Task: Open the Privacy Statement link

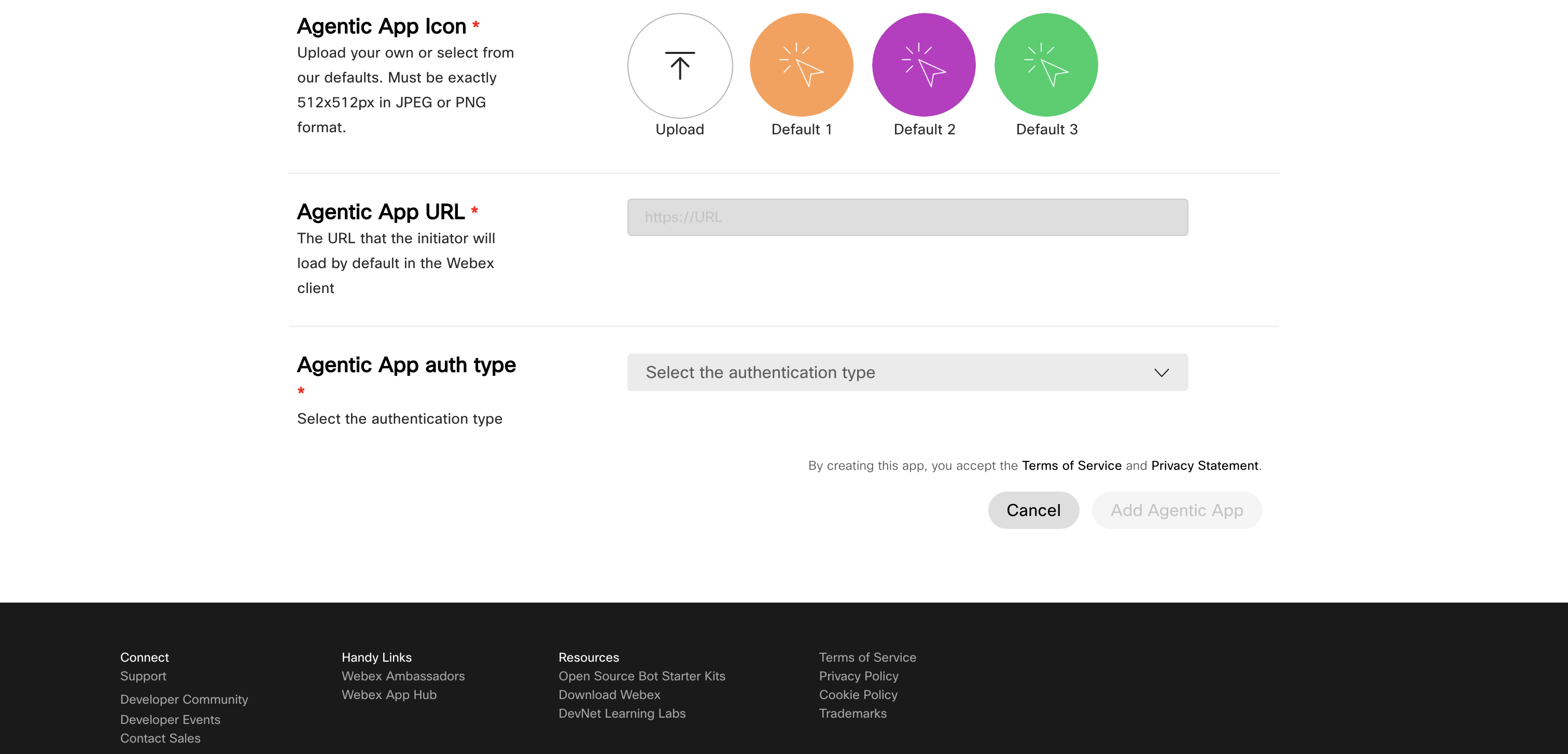Action: coord(1205,466)
